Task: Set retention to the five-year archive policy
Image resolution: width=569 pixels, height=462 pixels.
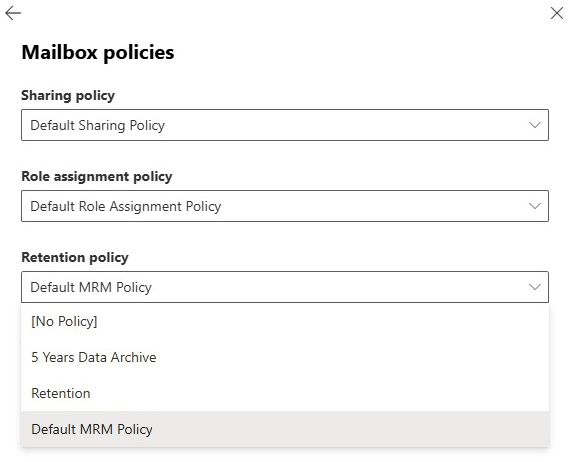Action: pyautogui.click(x=285, y=357)
